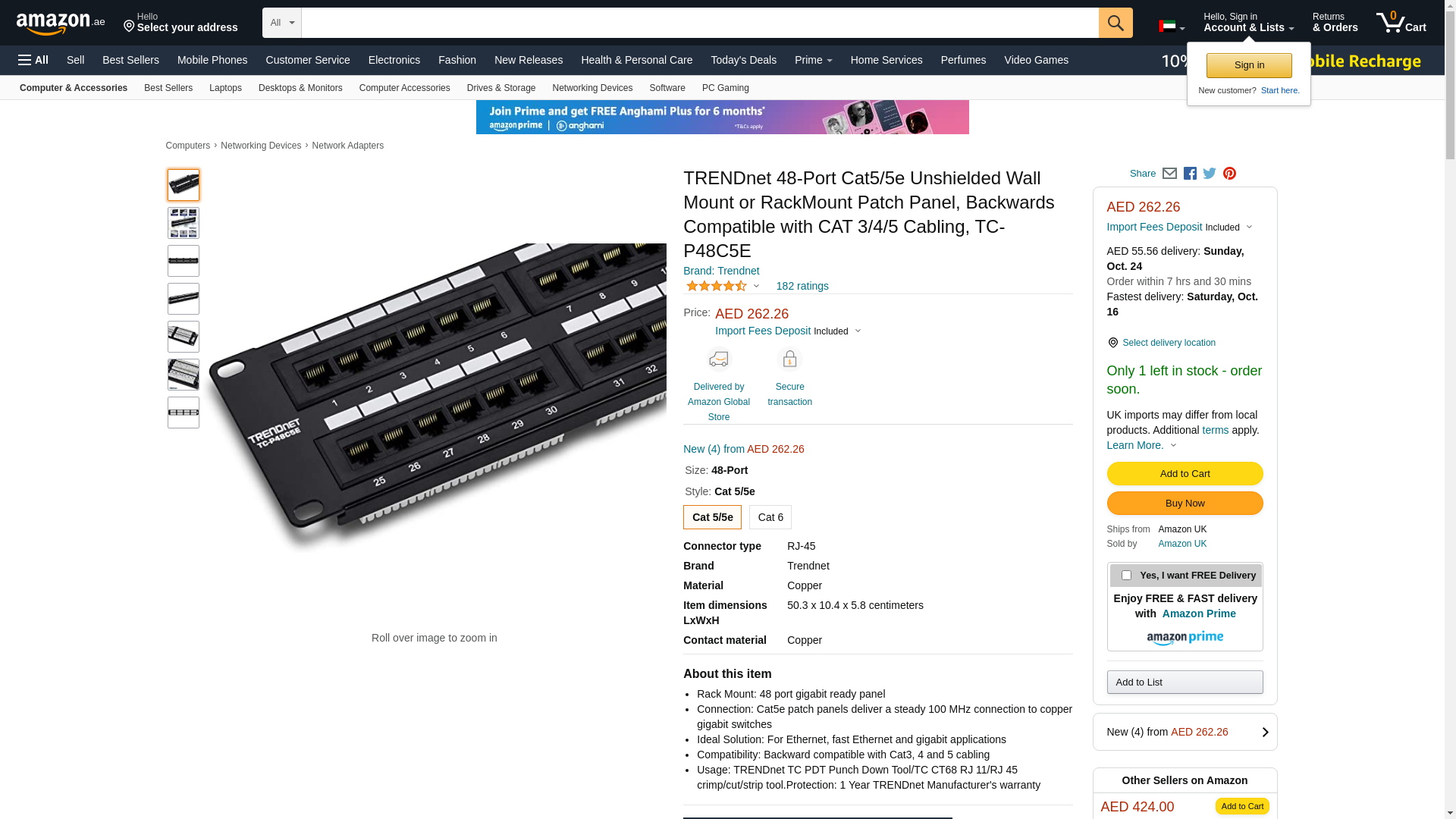Open the shopping cart icon
1456x819 pixels.
pos(1400,23)
